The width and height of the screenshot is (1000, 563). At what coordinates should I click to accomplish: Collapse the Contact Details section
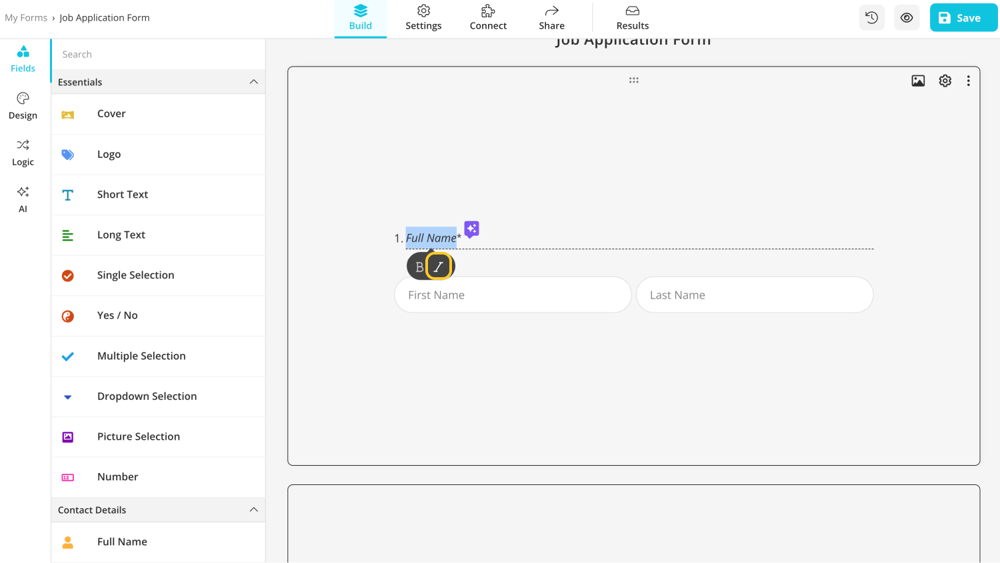(x=253, y=509)
